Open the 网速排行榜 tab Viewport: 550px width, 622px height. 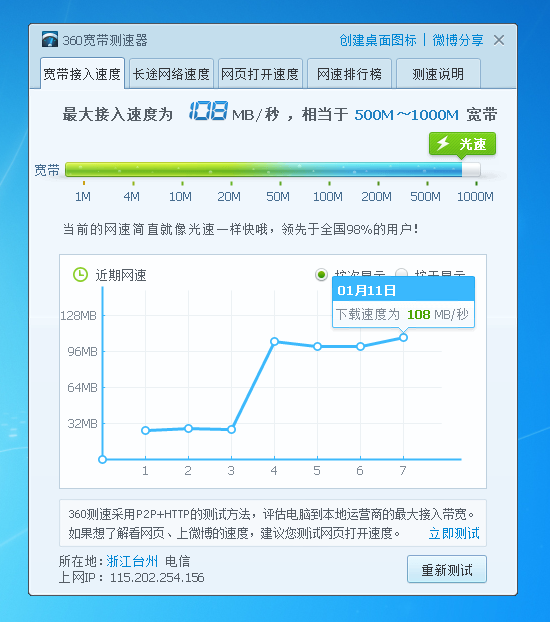pyautogui.click(x=349, y=74)
